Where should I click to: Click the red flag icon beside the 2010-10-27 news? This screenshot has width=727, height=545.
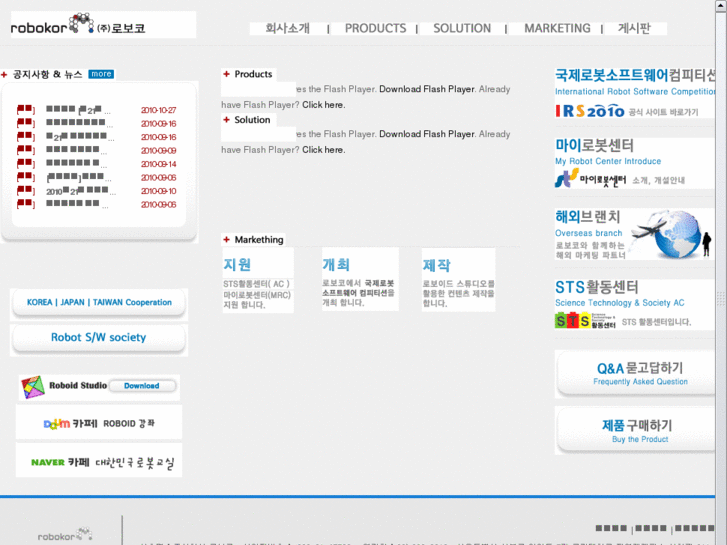(26, 110)
